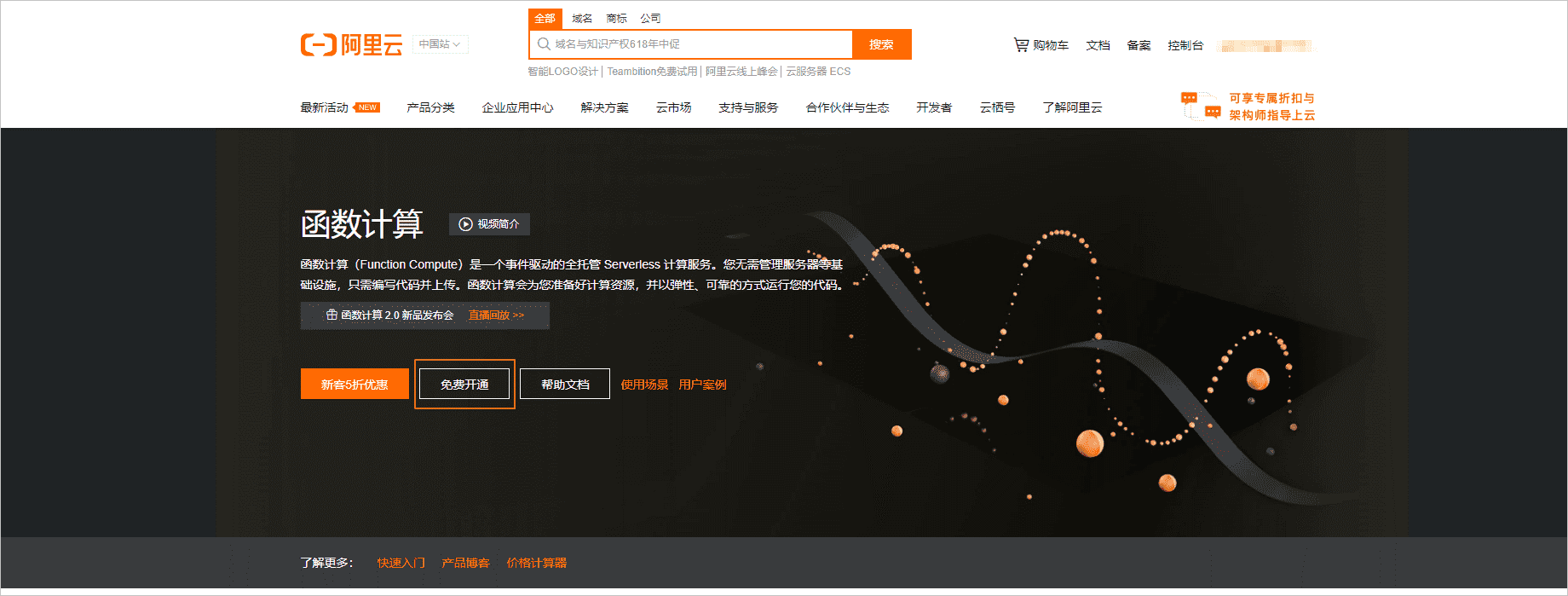Open the 阿里云线上峰会 link
The width and height of the screenshot is (1568, 596).
[741, 72]
